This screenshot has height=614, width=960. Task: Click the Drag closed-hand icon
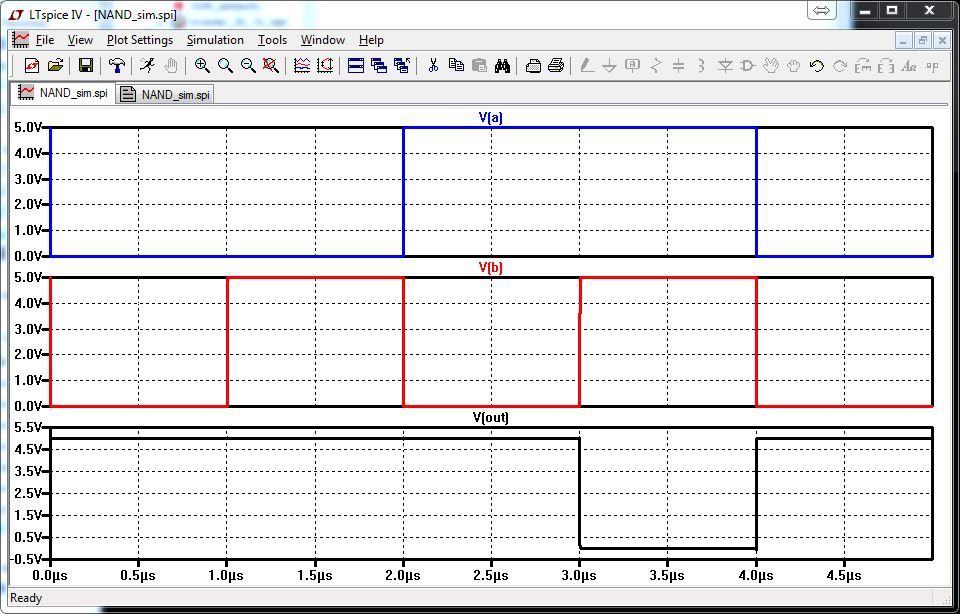pyautogui.click(x=794, y=66)
